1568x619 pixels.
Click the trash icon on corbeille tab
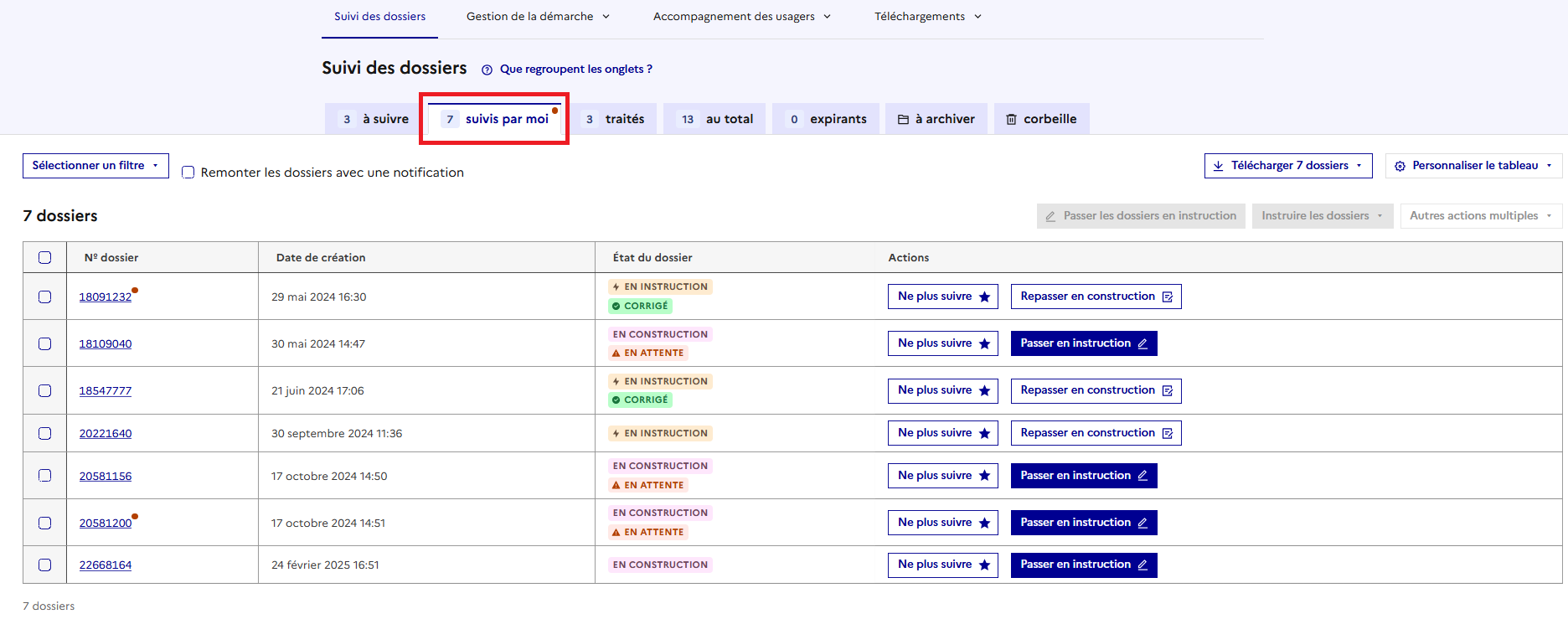1011,120
